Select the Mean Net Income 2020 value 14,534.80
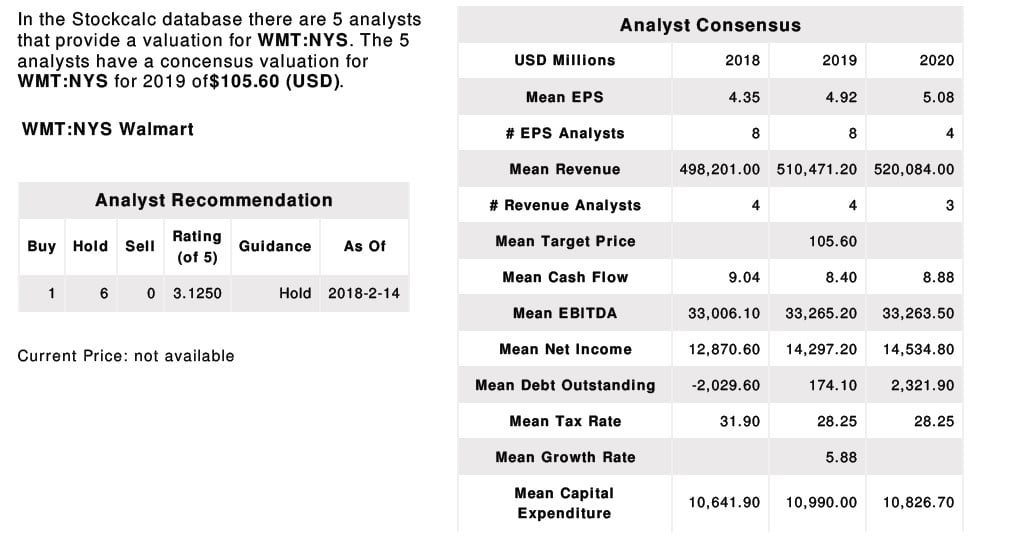This screenshot has width=1010, height=536. (918, 349)
